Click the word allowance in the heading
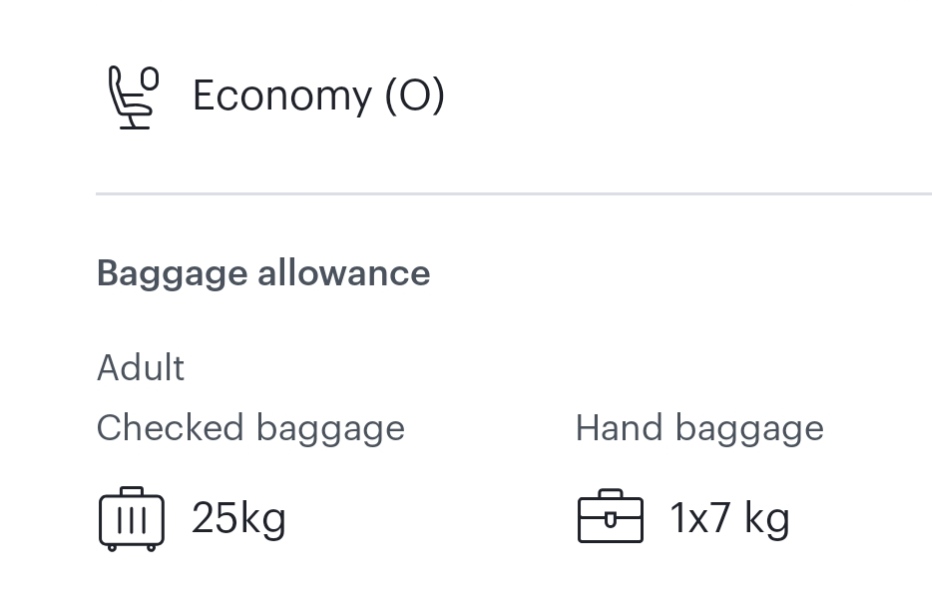 coord(344,273)
